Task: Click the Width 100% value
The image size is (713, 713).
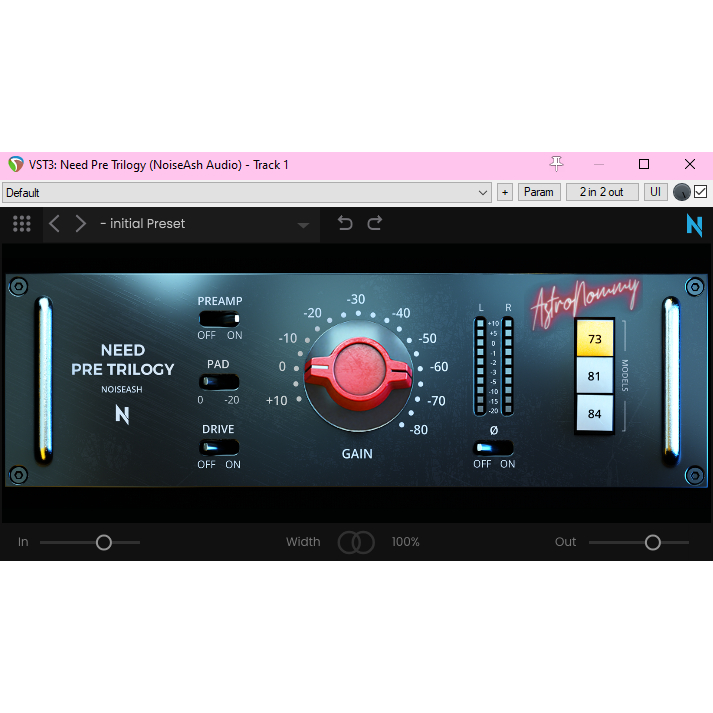Action: (x=405, y=542)
